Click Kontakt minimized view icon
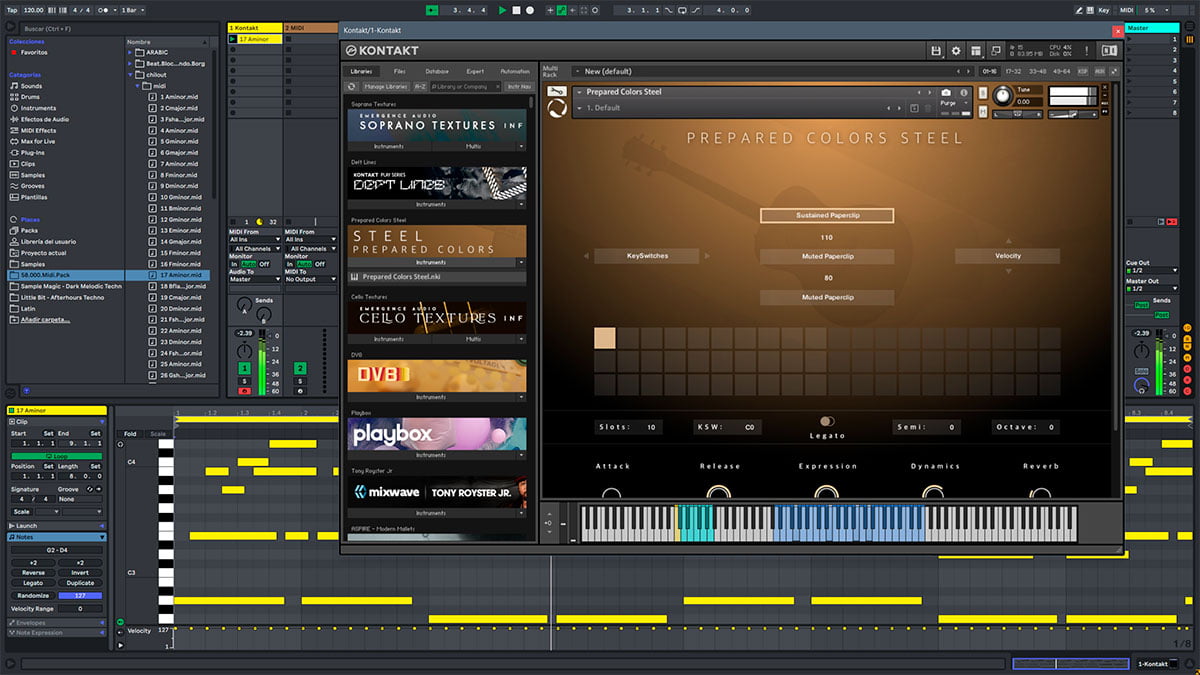This screenshot has width=1200, height=675. click(995, 51)
